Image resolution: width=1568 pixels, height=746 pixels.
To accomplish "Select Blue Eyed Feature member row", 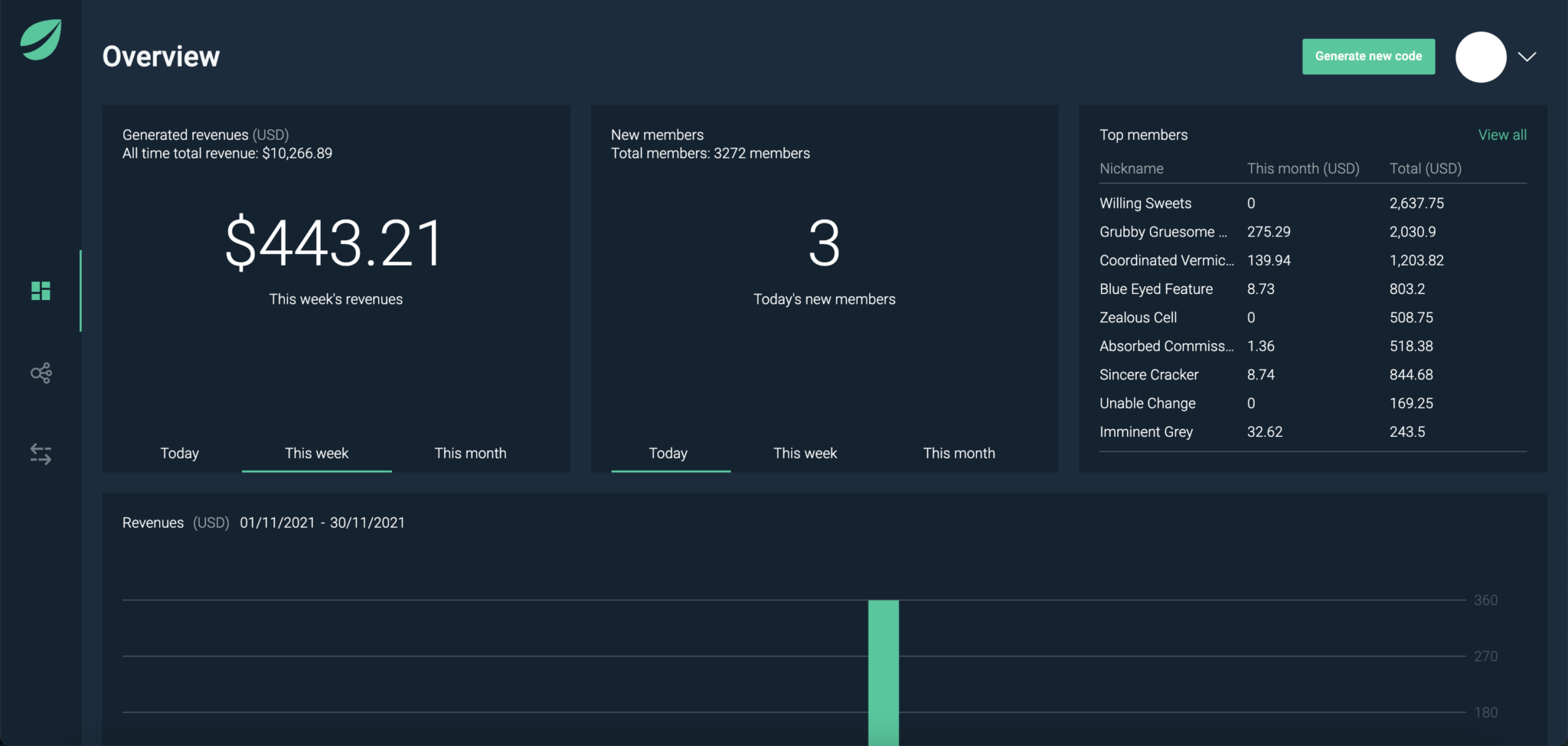I will point(1313,289).
